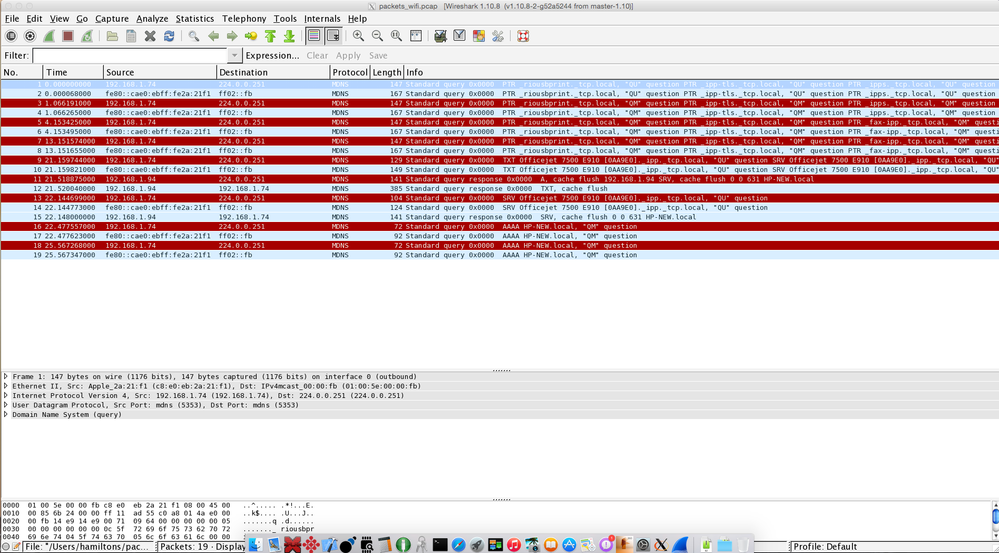999x553 pixels.
Task: Click the Save filter button
Action: (378, 56)
